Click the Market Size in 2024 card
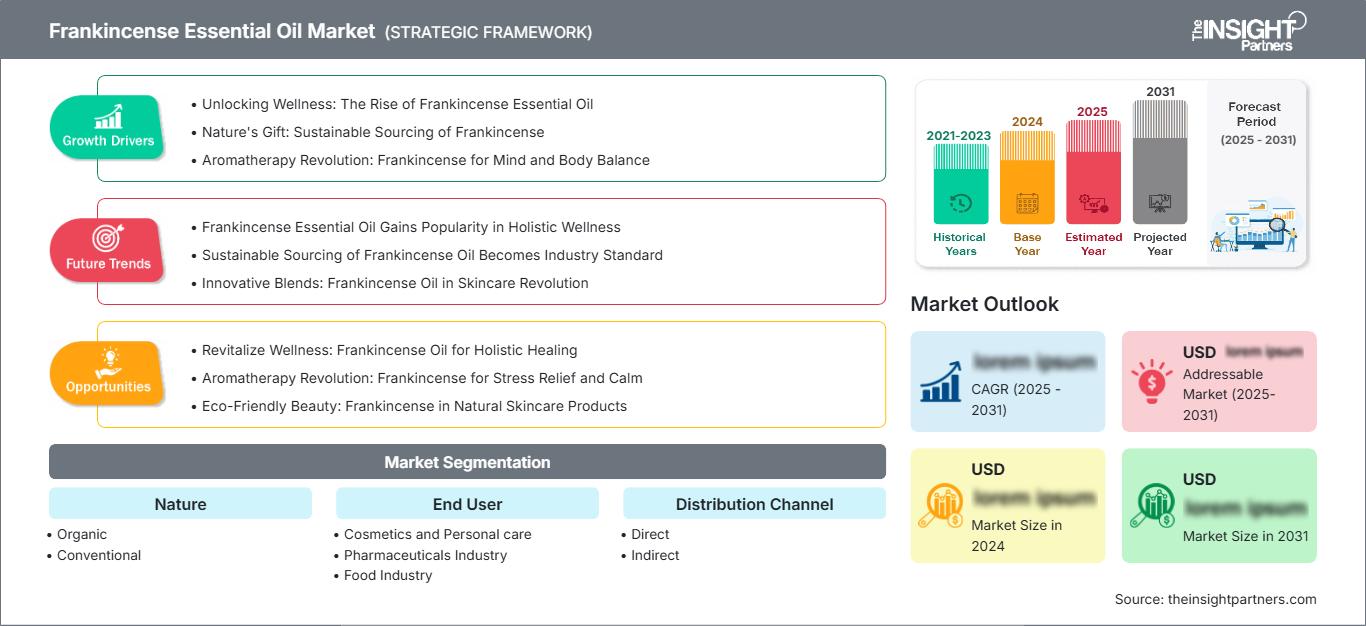This screenshot has height=626, width=1366. click(x=1008, y=505)
